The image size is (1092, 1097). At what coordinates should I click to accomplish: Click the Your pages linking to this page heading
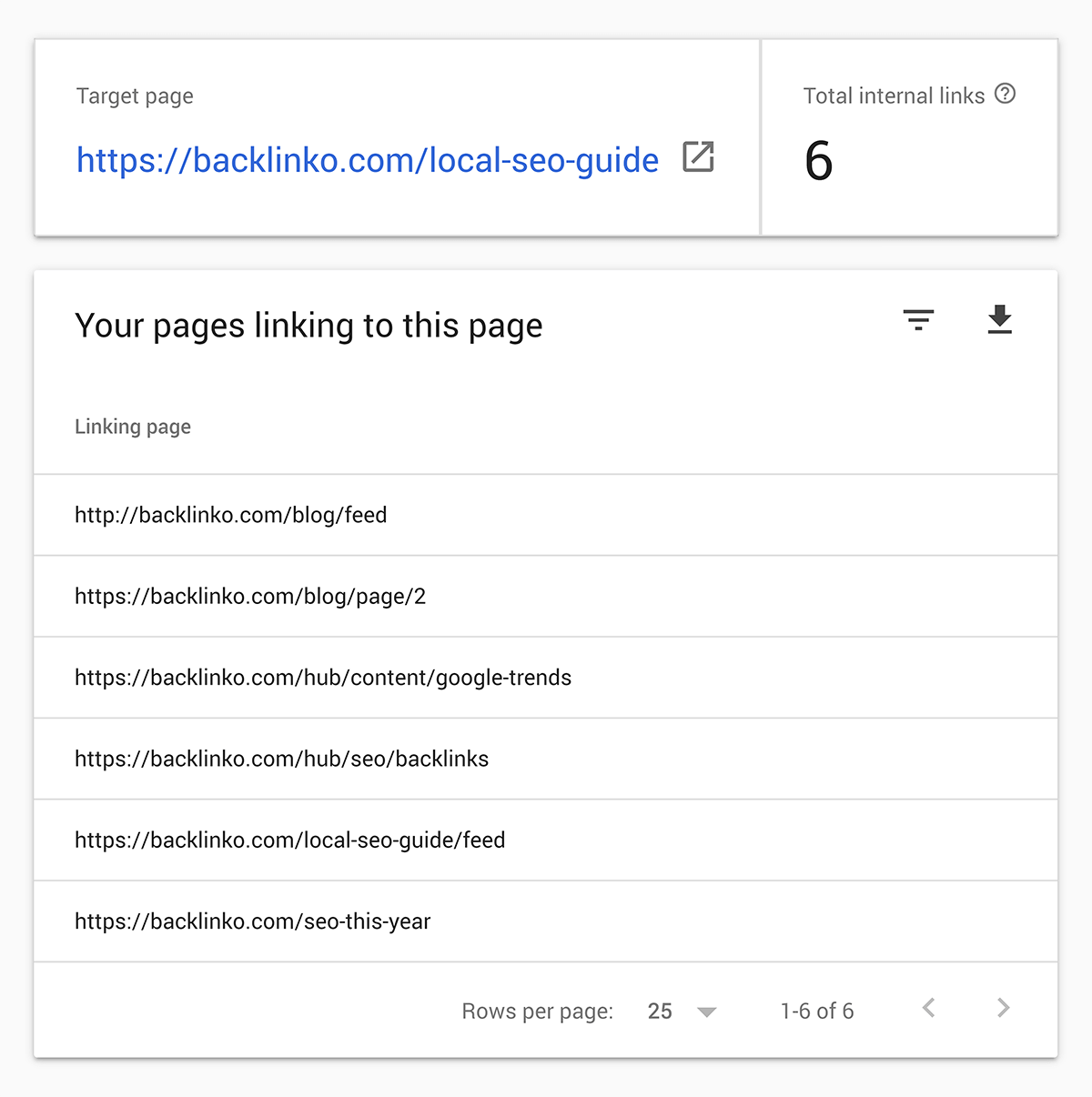[308, 326]
